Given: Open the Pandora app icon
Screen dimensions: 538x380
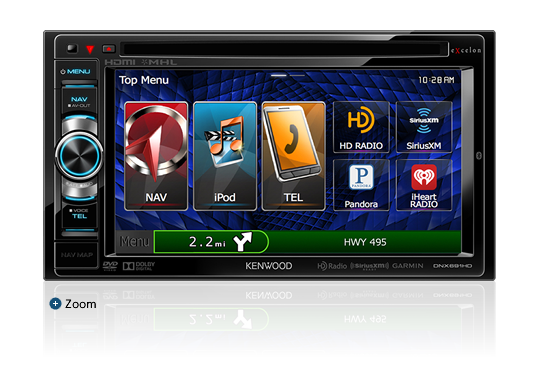Looking at the screenshot, I should (361, 185).
